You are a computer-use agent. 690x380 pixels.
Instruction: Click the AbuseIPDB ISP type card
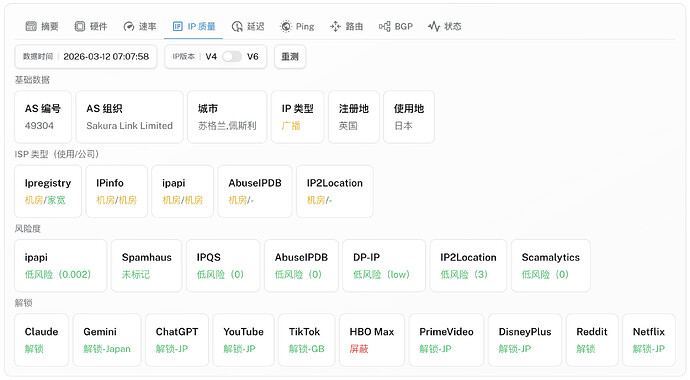click(255, 191)
